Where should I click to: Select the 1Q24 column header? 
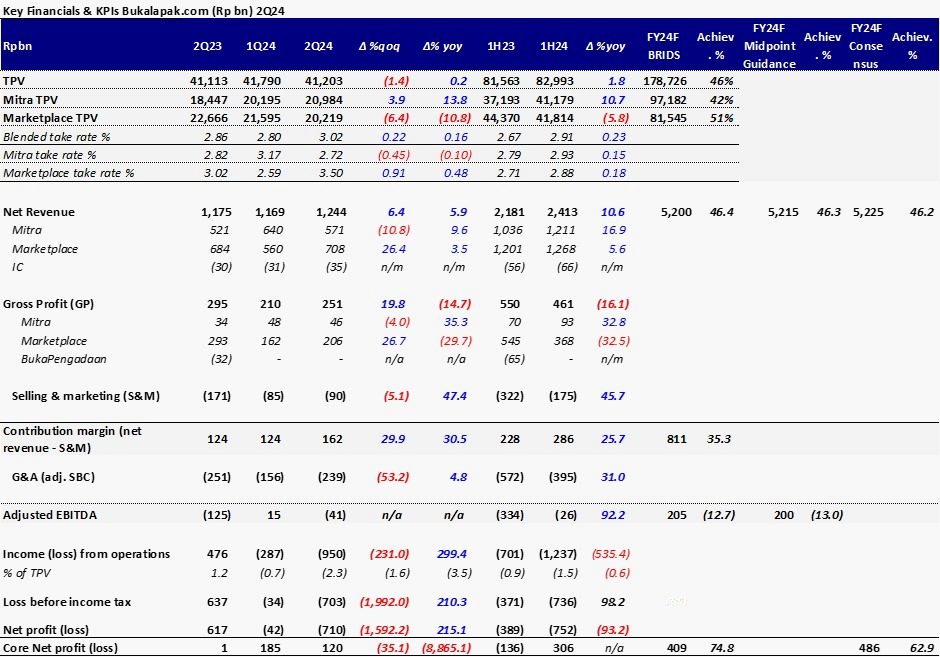tap(261, 46)
